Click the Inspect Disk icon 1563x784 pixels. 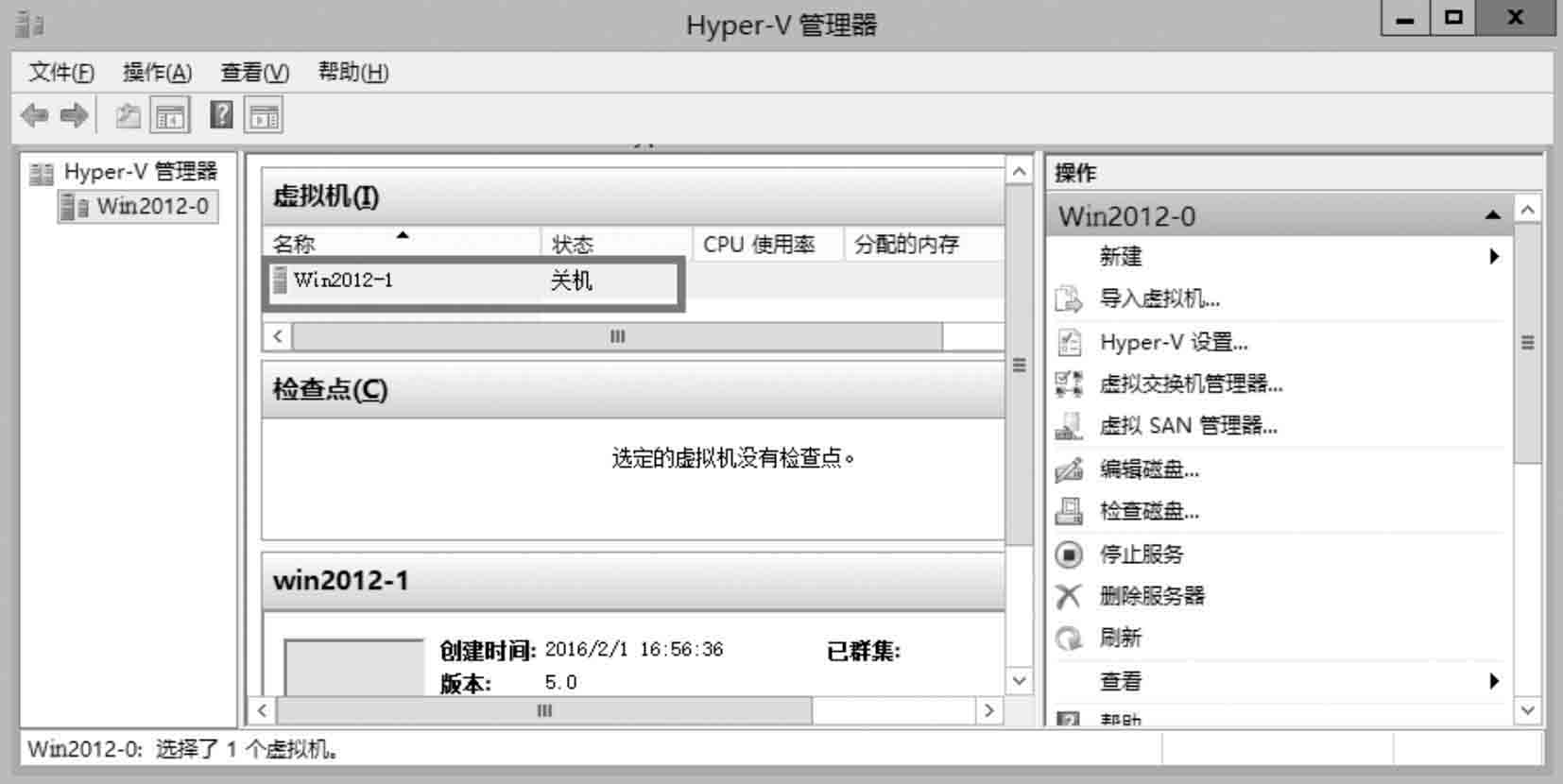coord(1069,511)
